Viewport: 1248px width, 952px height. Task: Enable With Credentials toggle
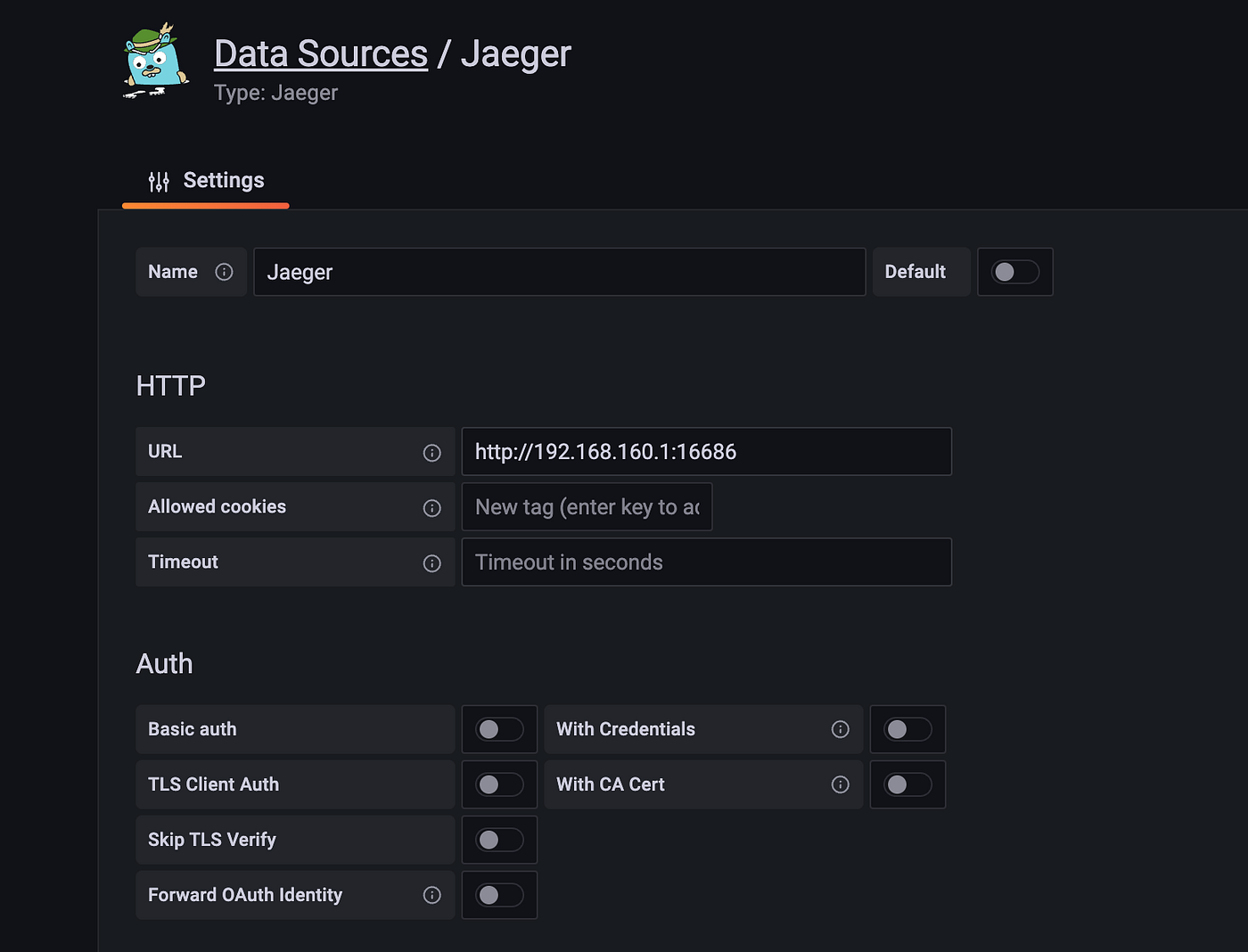[x=907, y=729]
